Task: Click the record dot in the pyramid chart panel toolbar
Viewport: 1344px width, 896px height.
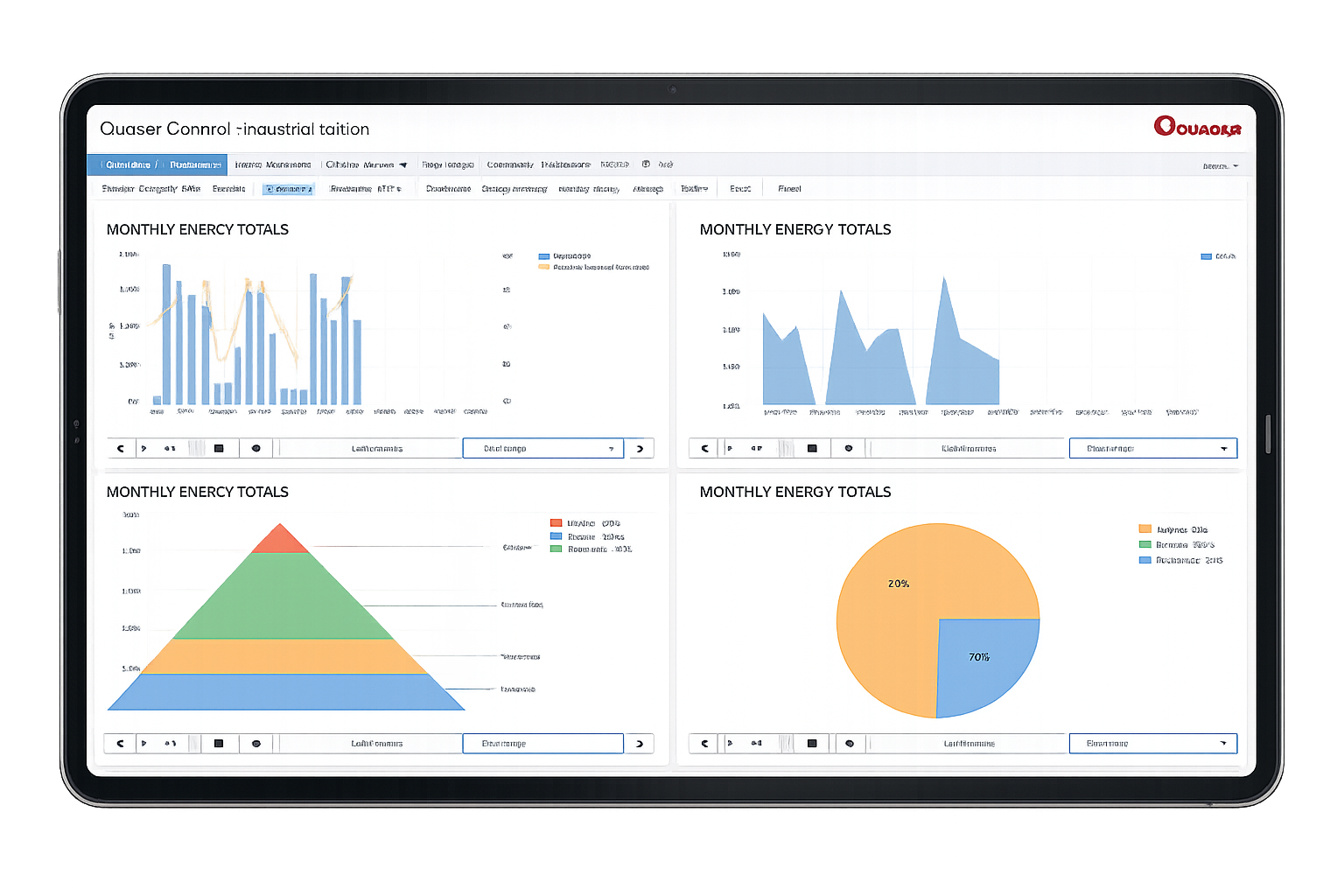Action: (256, 744)
